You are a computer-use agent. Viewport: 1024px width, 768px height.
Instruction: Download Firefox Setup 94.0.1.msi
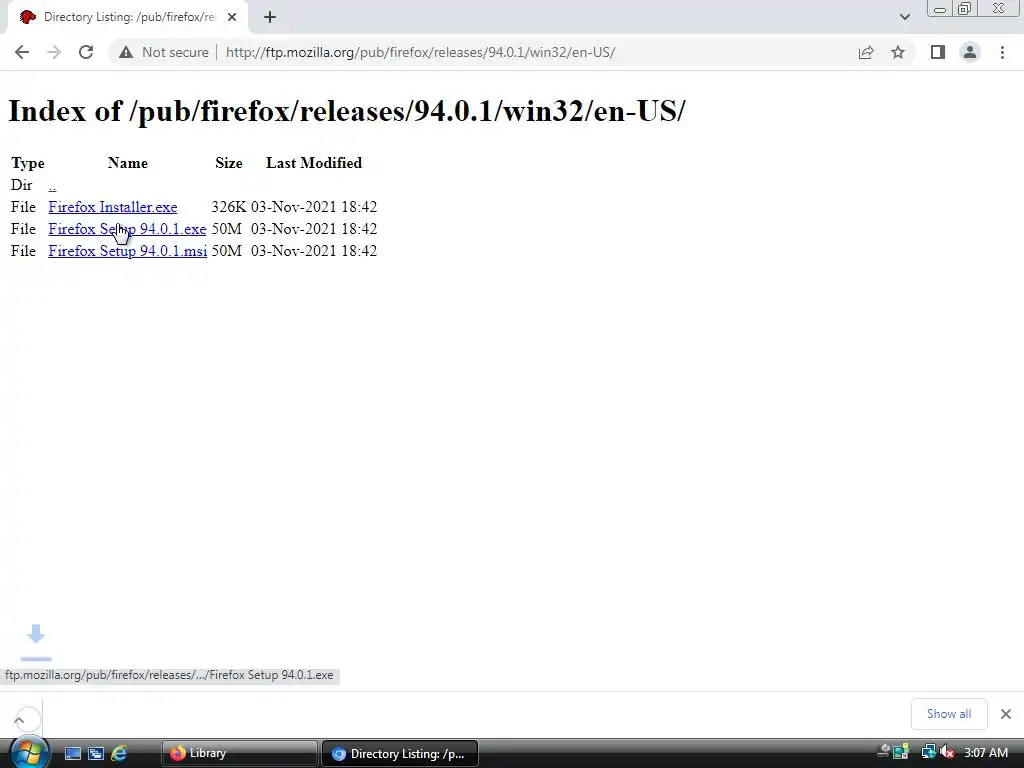point(127,251)
